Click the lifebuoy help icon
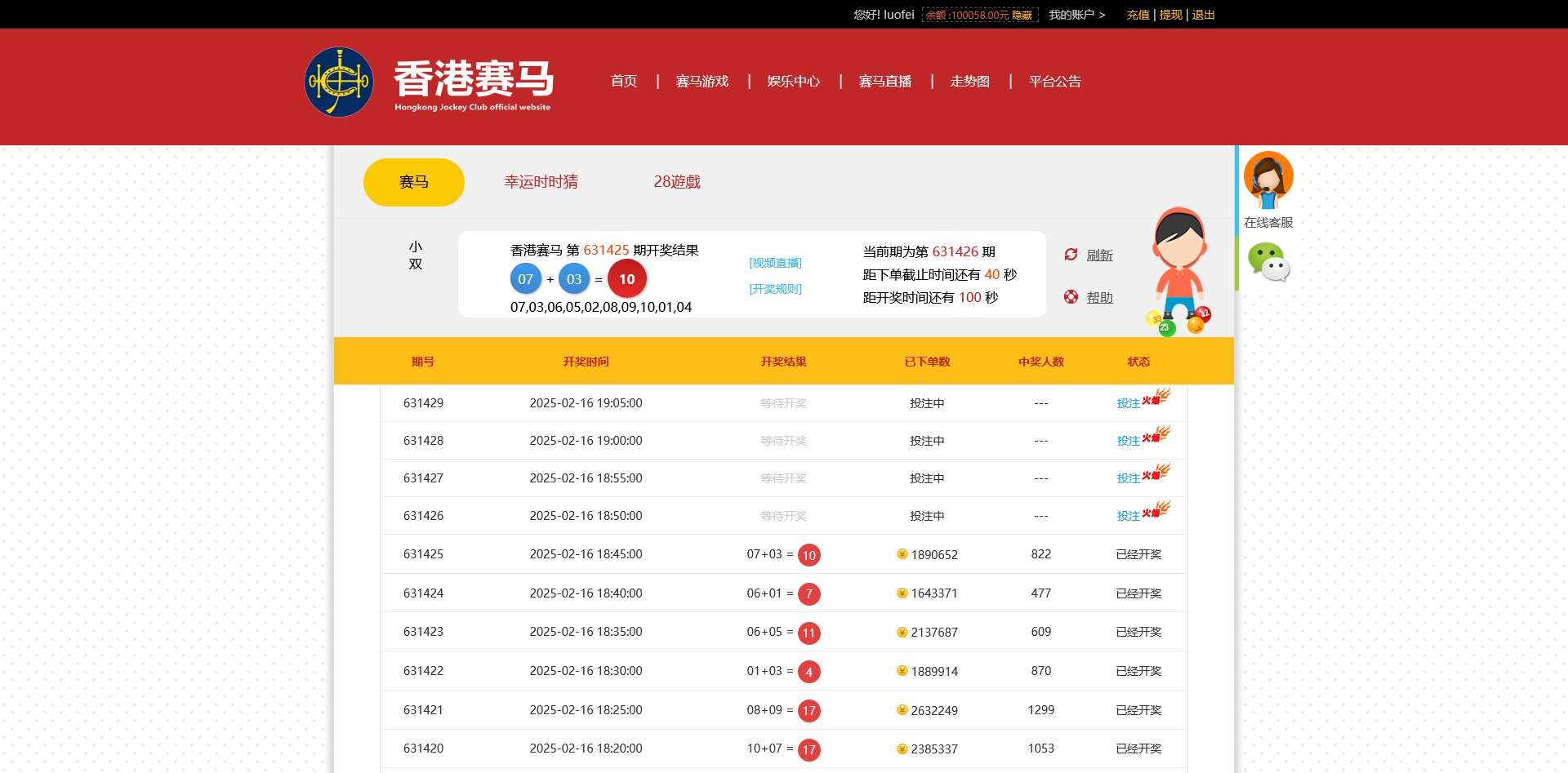The height and width of the screenshot is (773, 1568). (1071, 297)
